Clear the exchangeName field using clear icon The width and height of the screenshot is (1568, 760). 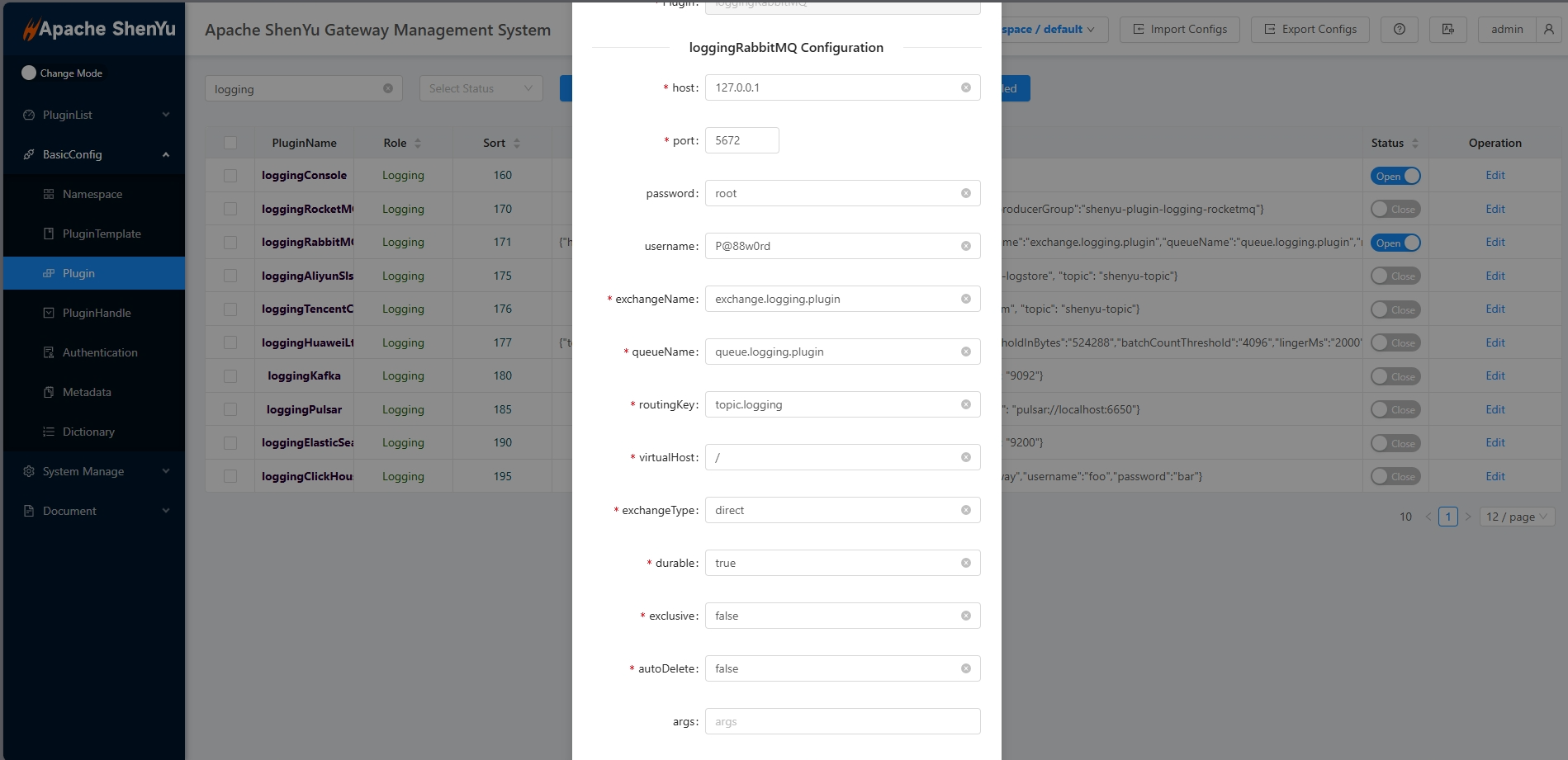pyautogui.click(x=965, y=299)
